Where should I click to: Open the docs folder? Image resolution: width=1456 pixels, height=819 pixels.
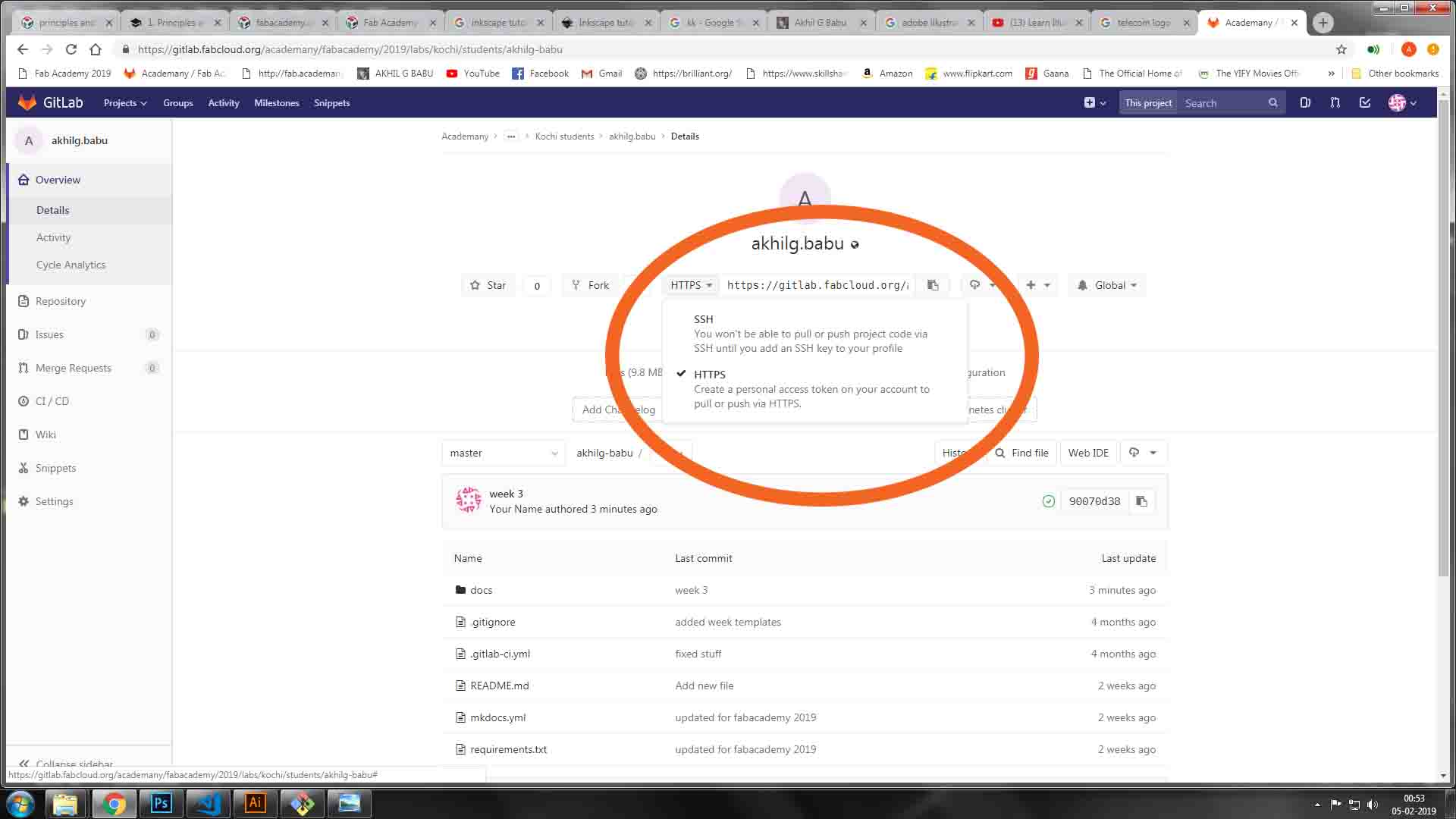click(481, 590)
